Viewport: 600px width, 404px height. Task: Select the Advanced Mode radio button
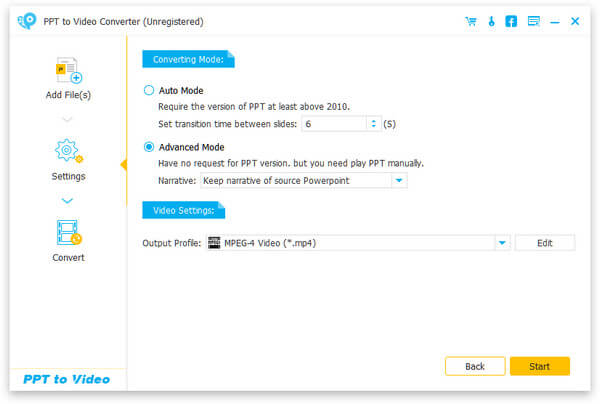click(150, 148)
